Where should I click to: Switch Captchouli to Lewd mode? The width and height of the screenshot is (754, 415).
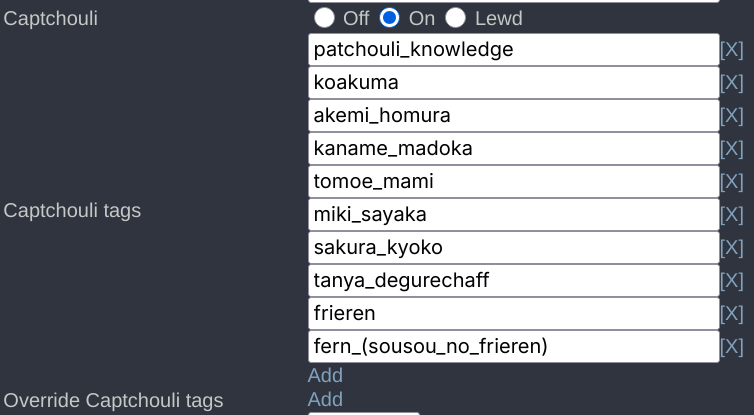(x=456, y=18)
